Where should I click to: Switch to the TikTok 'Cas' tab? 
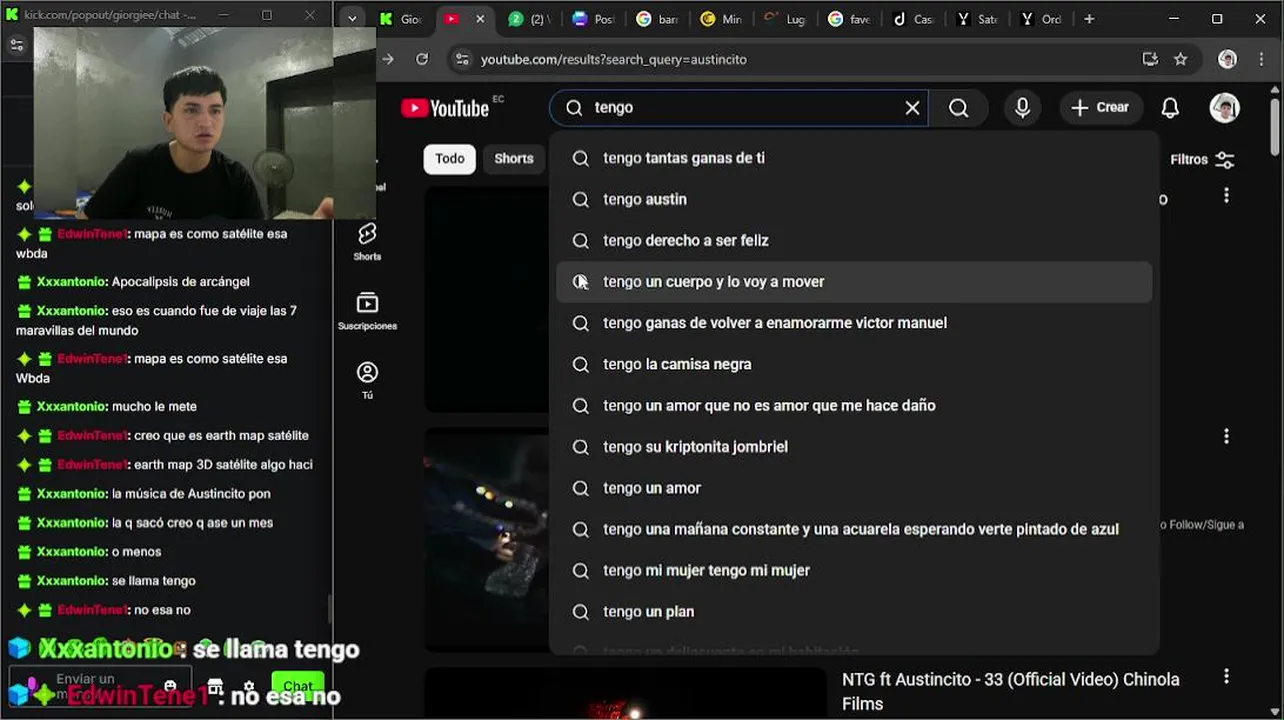tap(913, 19)
